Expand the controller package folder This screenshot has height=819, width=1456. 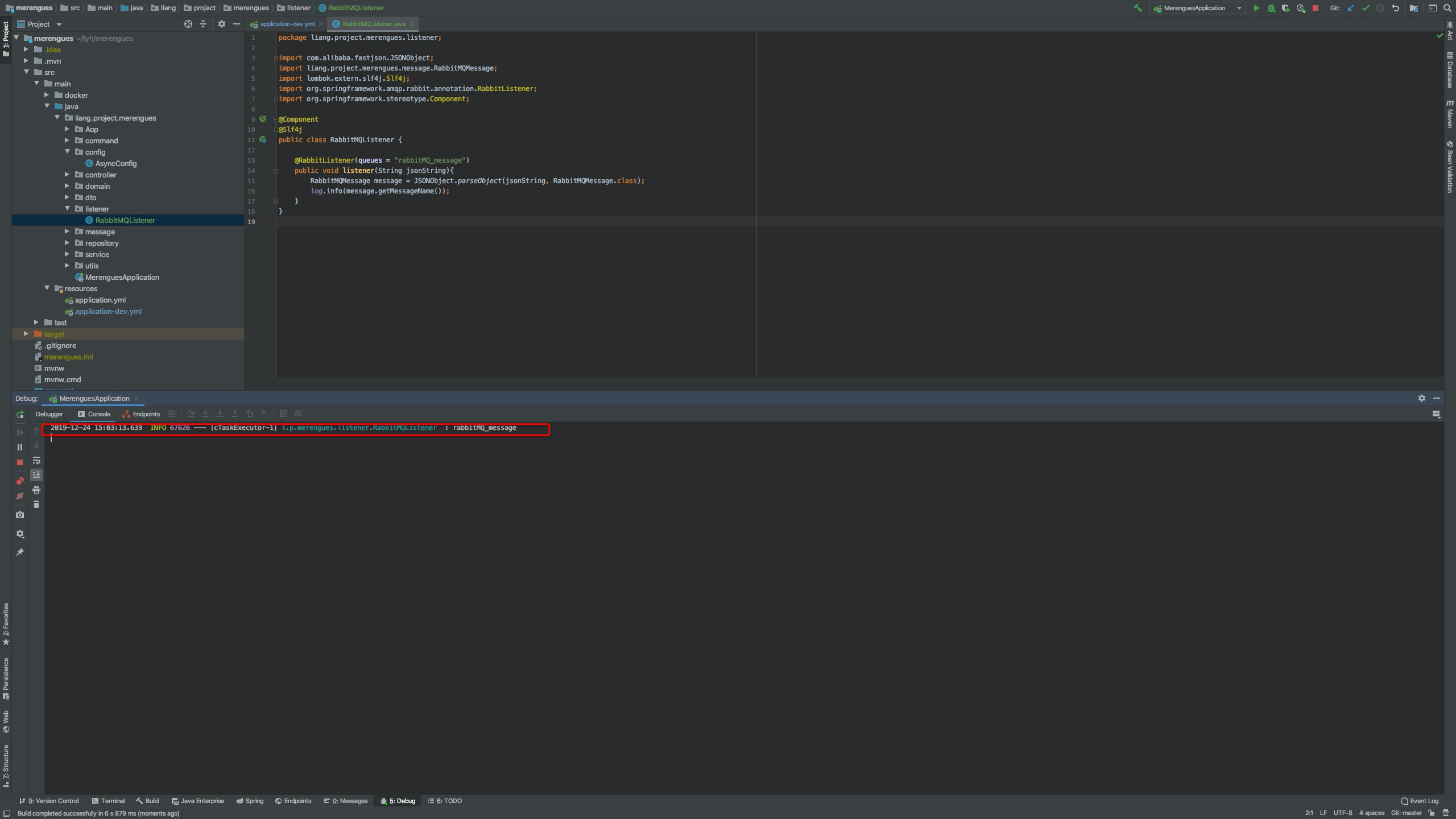(x=67, y=175)
